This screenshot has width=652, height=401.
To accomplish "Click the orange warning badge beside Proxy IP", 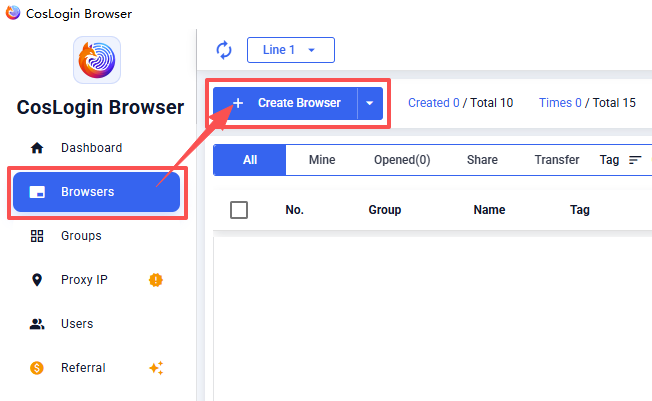I will (x=156, y=280).
